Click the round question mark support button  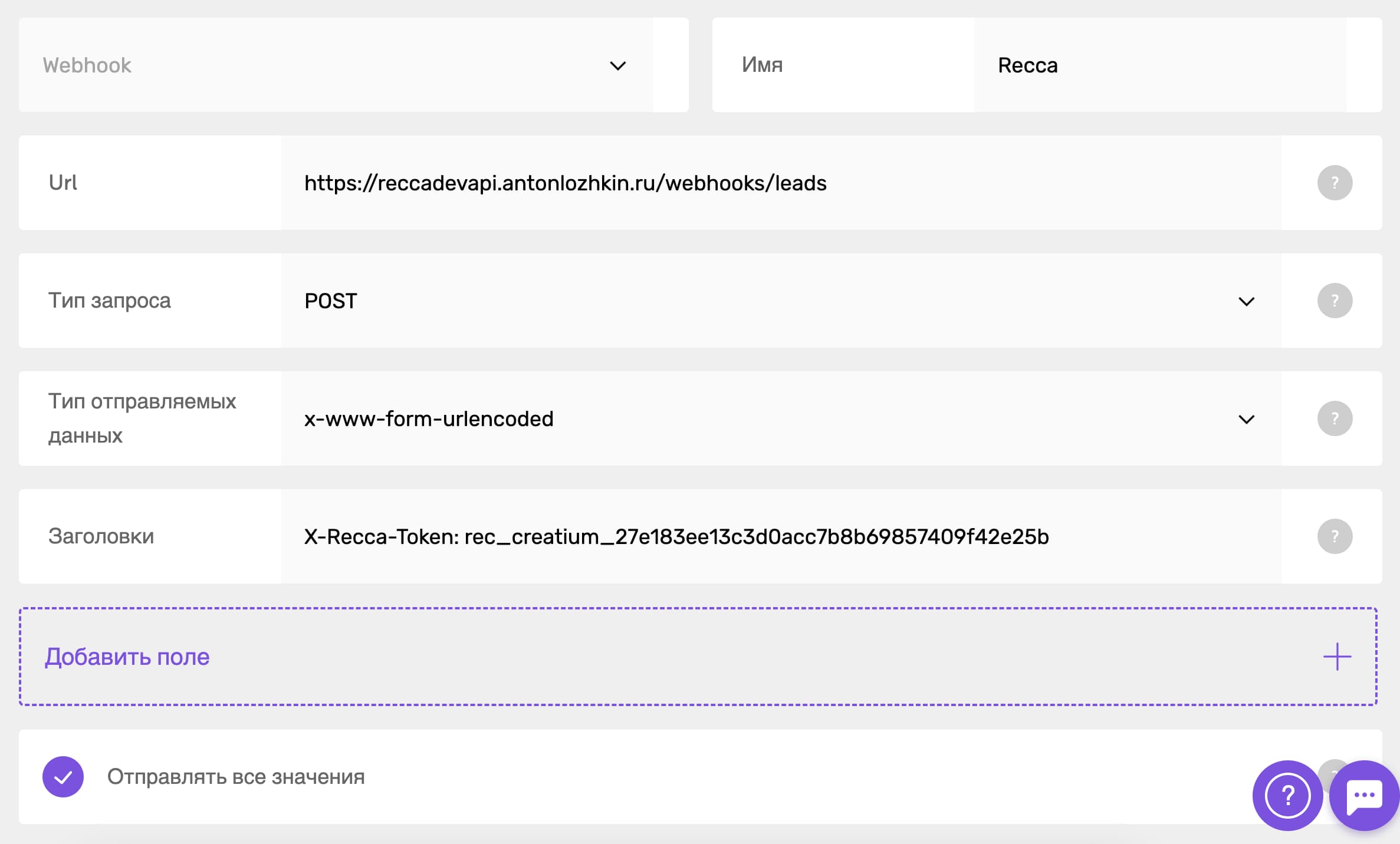pos(1287,796)
